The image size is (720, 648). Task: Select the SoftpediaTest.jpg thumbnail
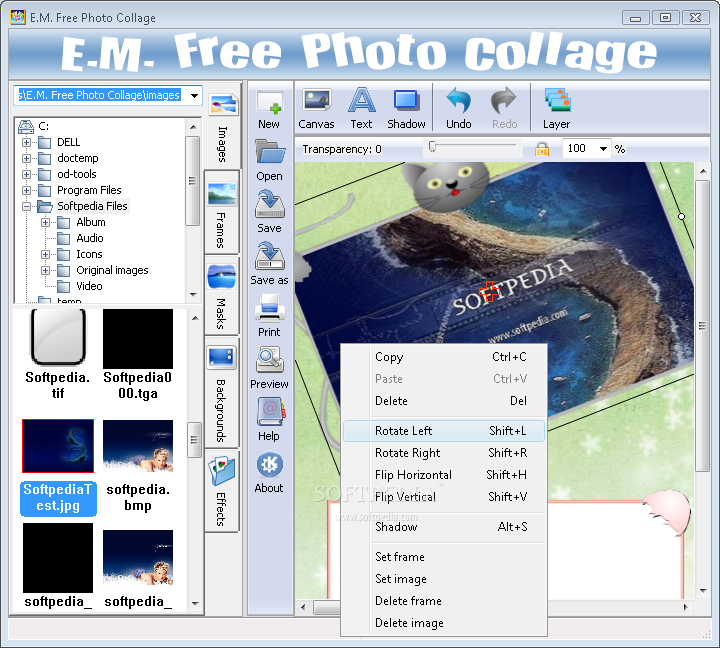coord(58,446)
